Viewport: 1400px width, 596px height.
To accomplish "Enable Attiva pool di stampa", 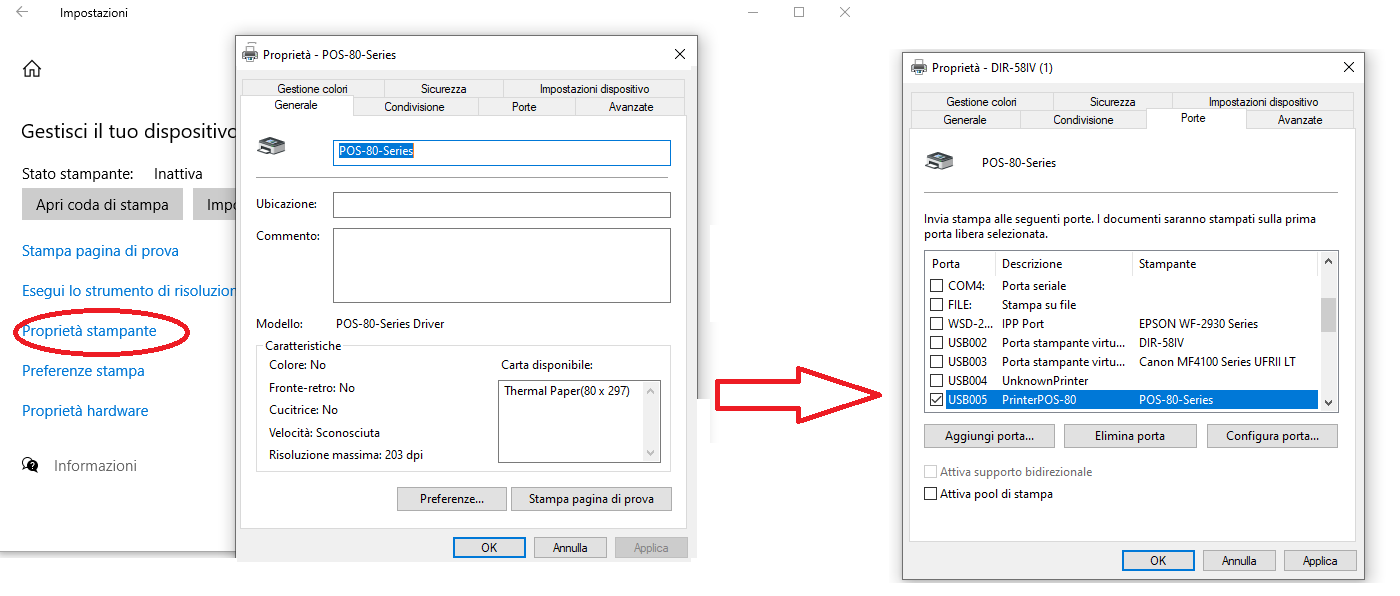I will (931, 494).
